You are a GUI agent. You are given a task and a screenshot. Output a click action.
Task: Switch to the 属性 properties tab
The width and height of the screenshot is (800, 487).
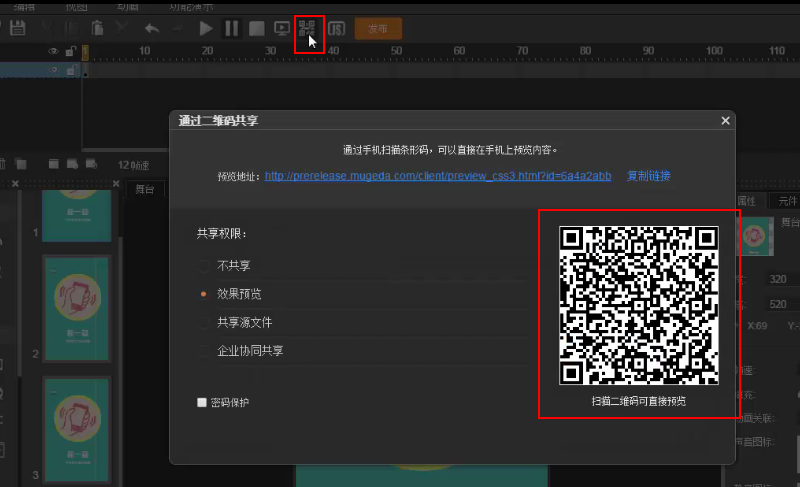coord(746,201)
